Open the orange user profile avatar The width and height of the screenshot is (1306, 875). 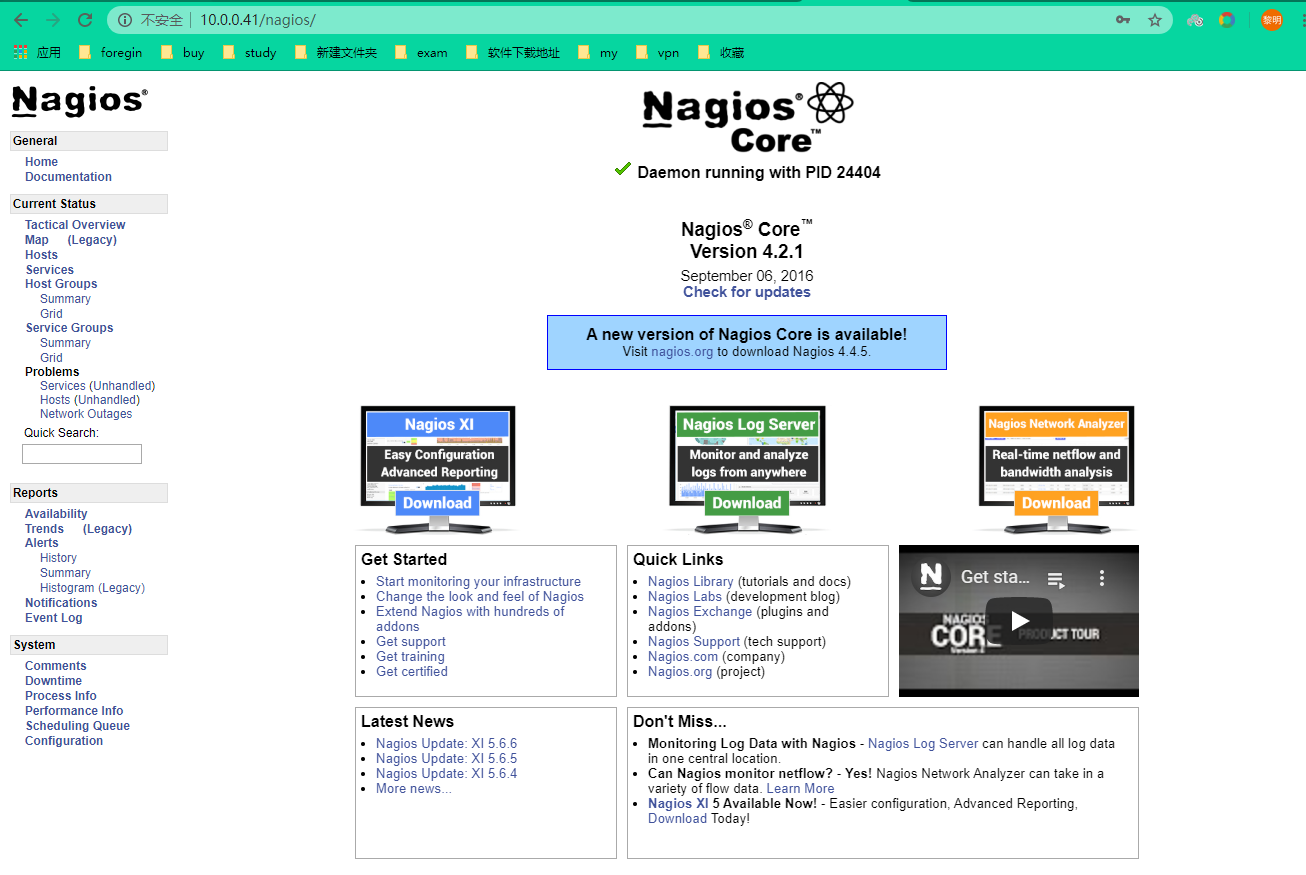click(x=1271, y=20)
